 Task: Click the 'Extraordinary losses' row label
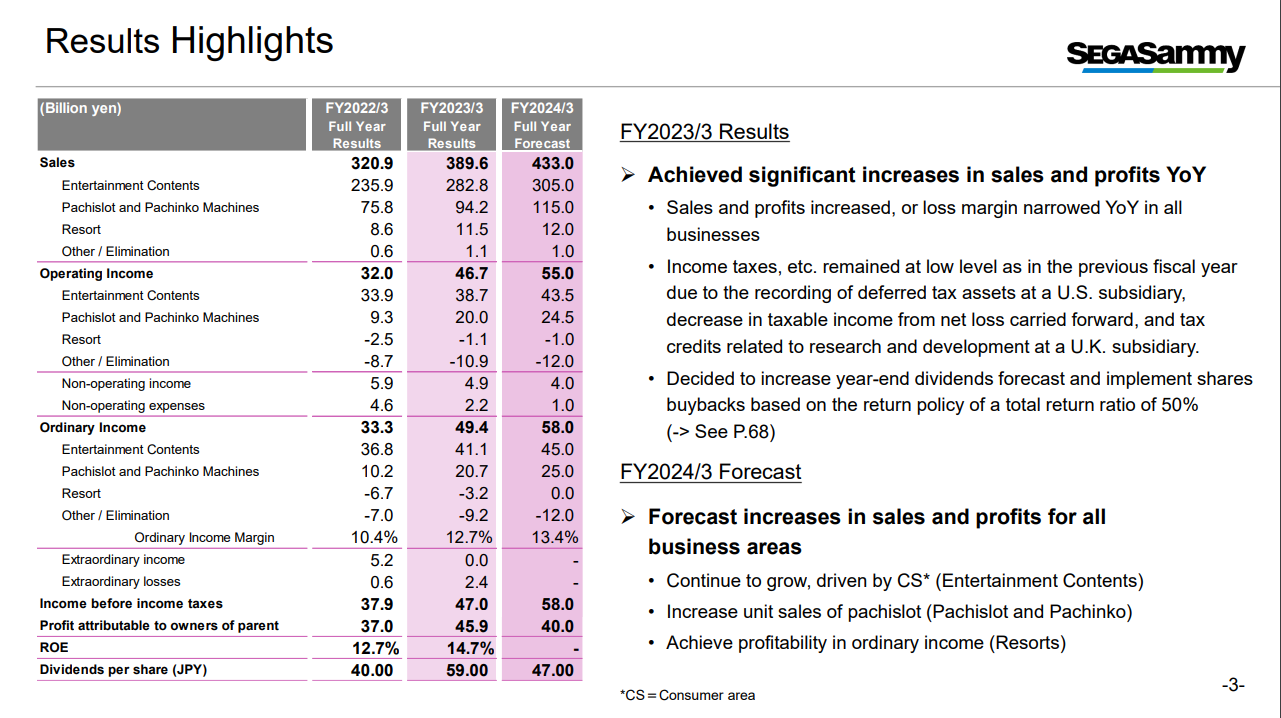coord(121,581)
